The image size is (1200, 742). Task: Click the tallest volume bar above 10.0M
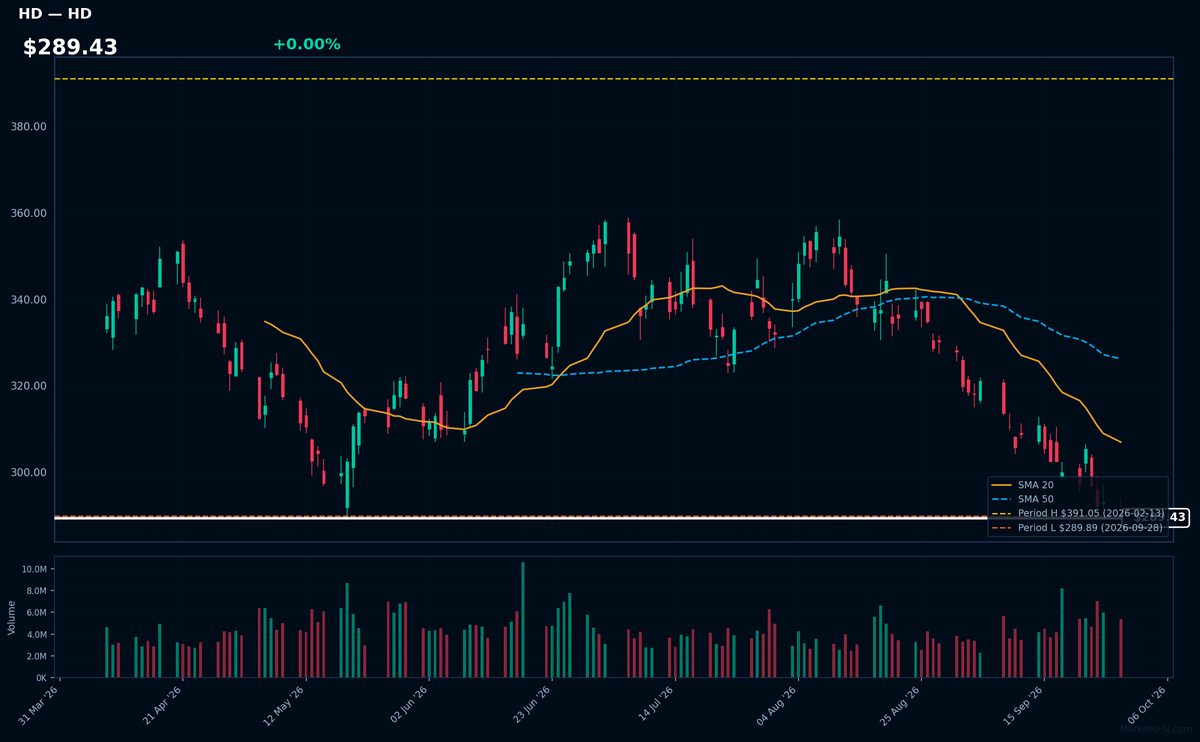[x=522, y=620]
